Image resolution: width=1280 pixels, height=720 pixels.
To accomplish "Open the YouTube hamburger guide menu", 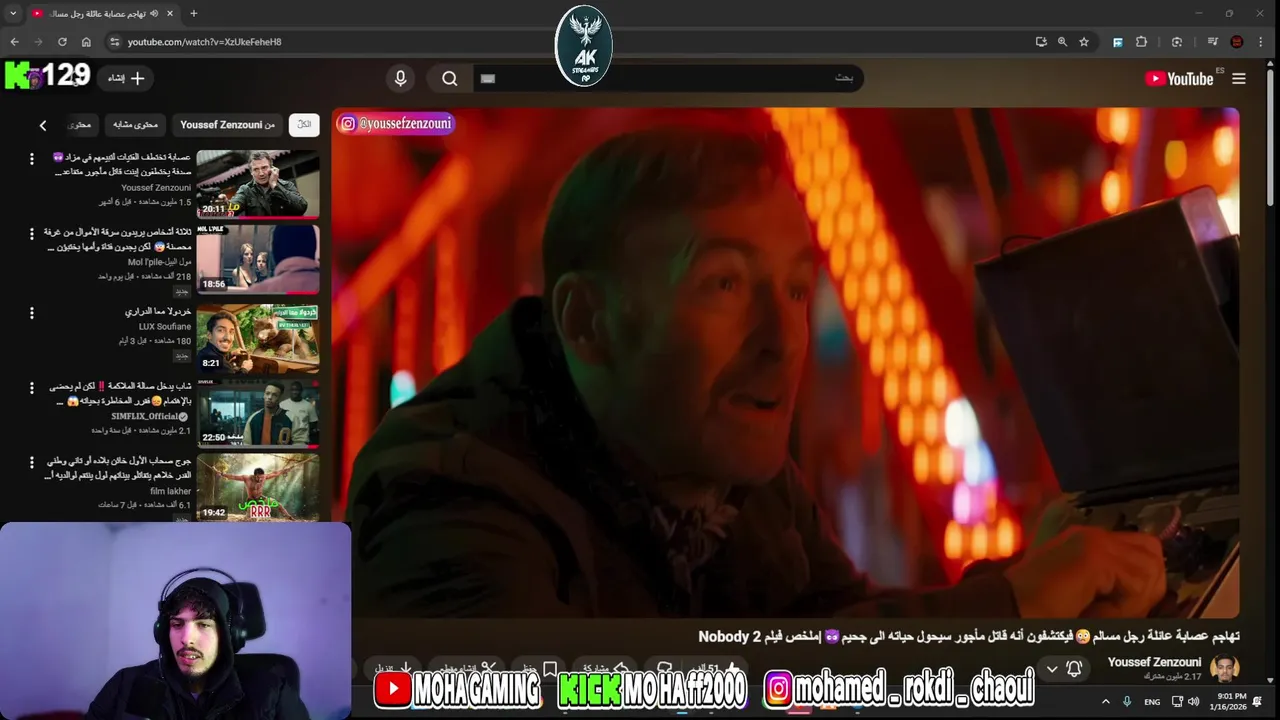I will [1238, 78].
